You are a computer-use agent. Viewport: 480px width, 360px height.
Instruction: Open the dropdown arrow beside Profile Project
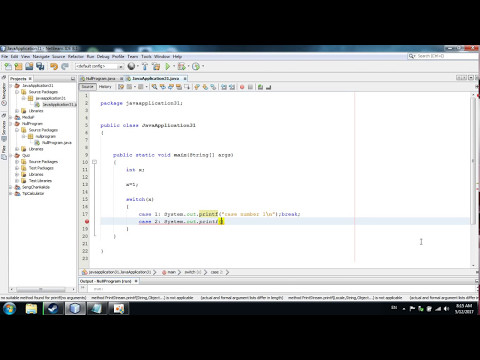coord(203,66)
